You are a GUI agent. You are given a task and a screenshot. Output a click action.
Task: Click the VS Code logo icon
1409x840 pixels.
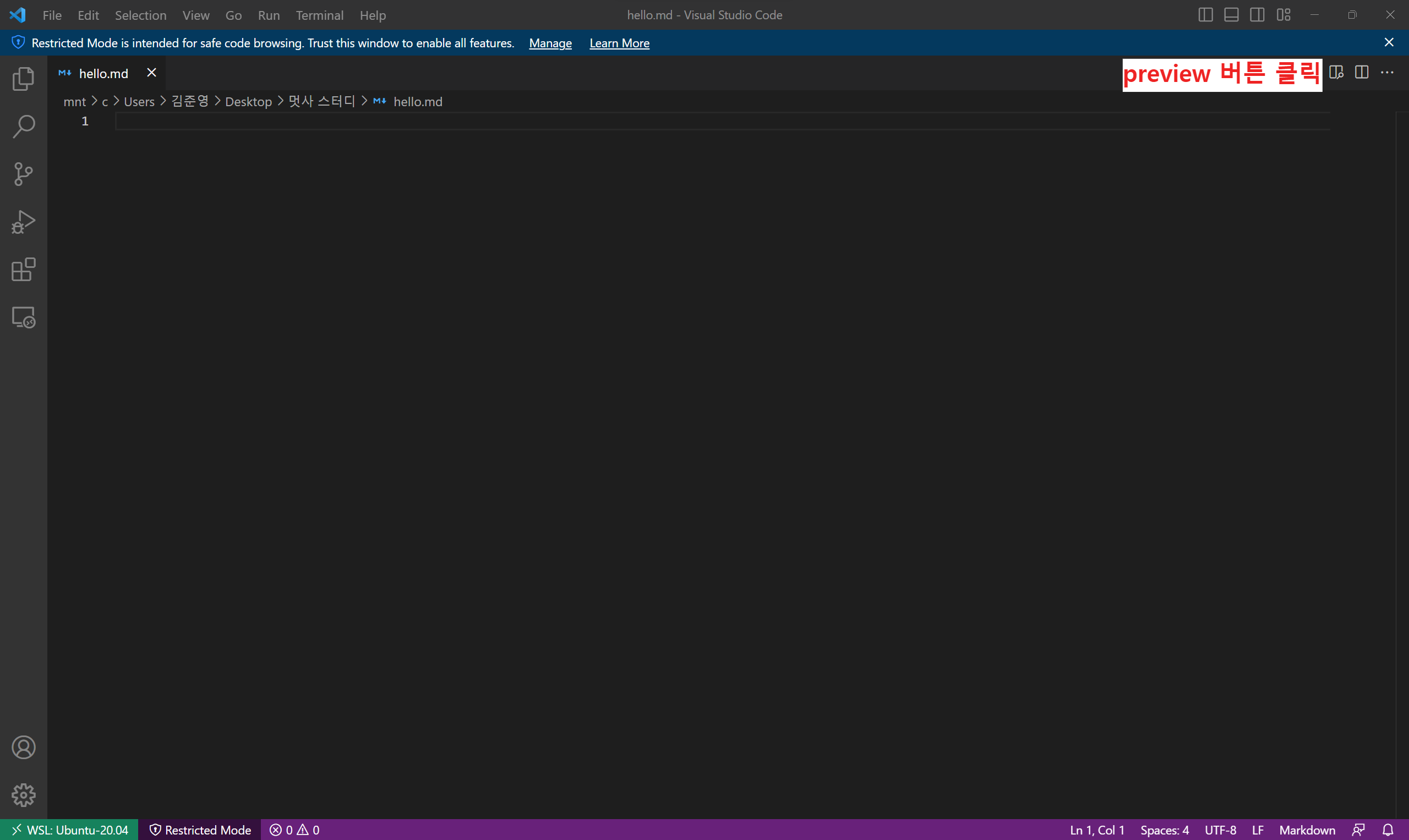18,15
